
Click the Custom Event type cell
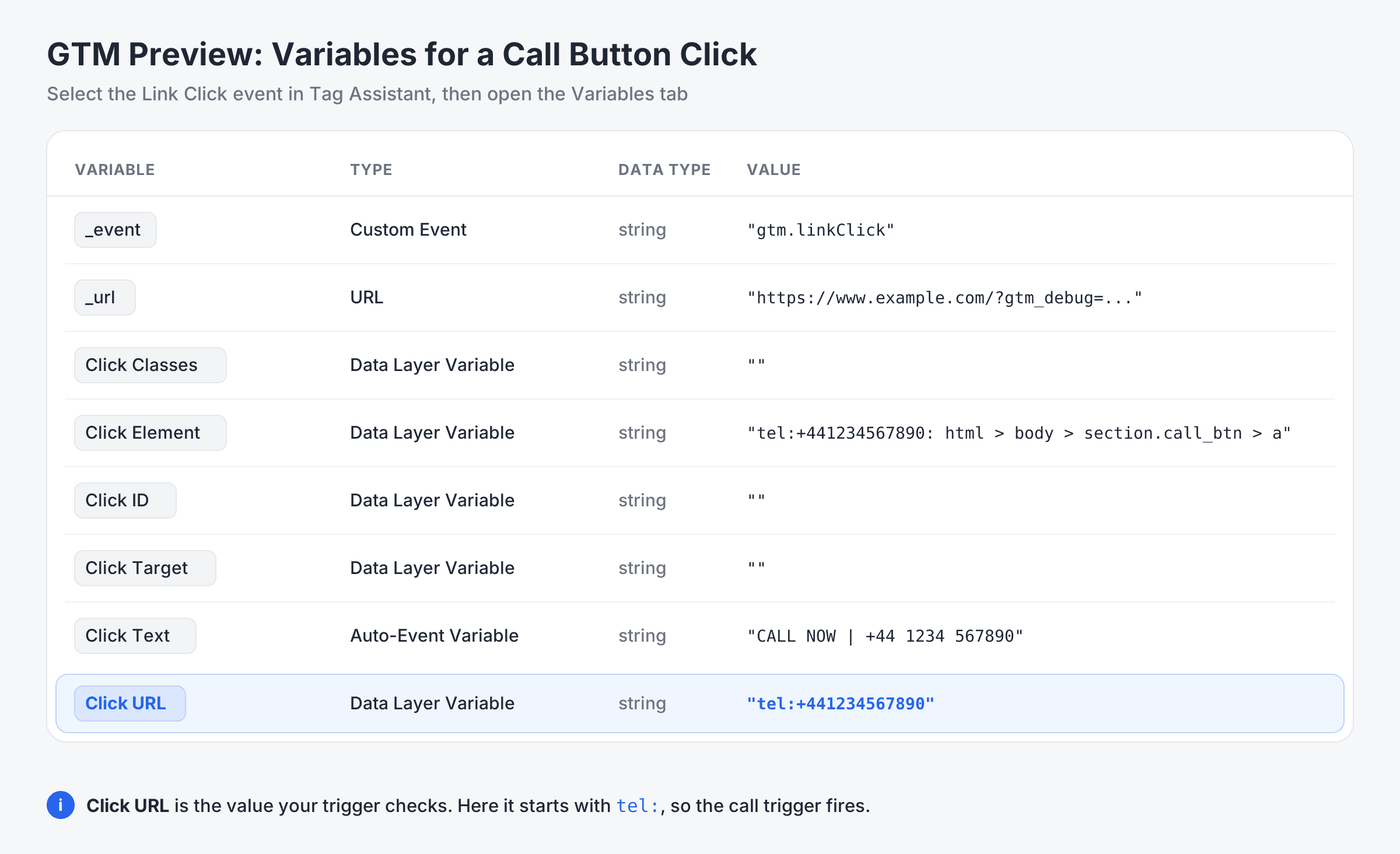(x=408, y=230)
